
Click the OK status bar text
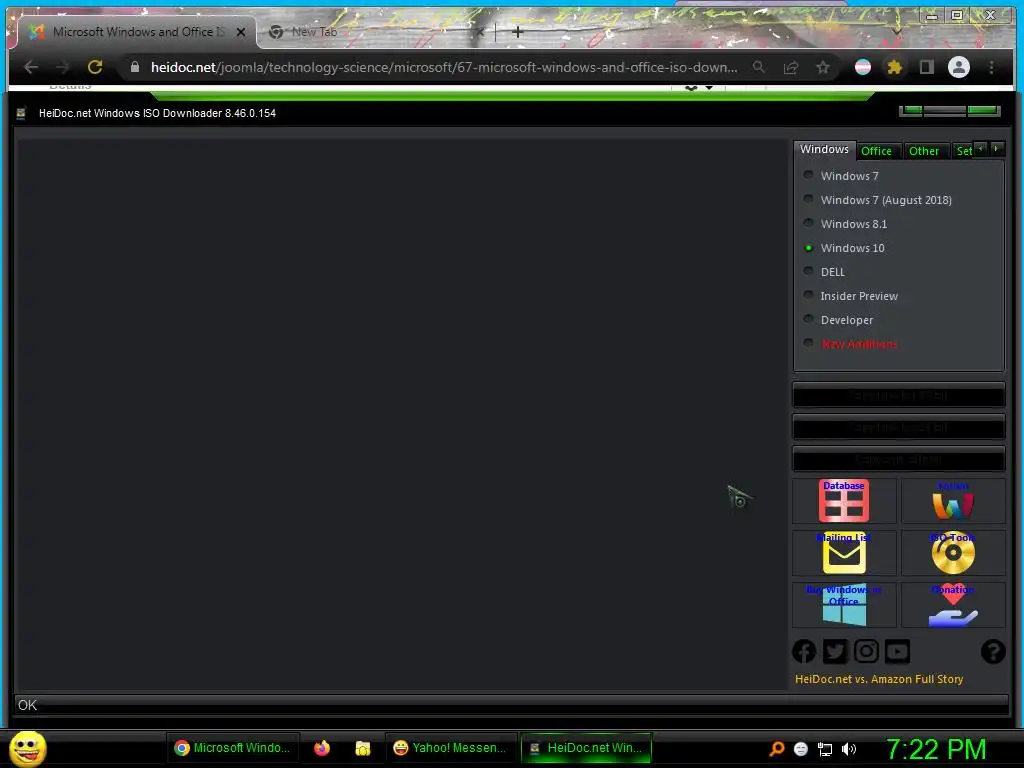27,705
